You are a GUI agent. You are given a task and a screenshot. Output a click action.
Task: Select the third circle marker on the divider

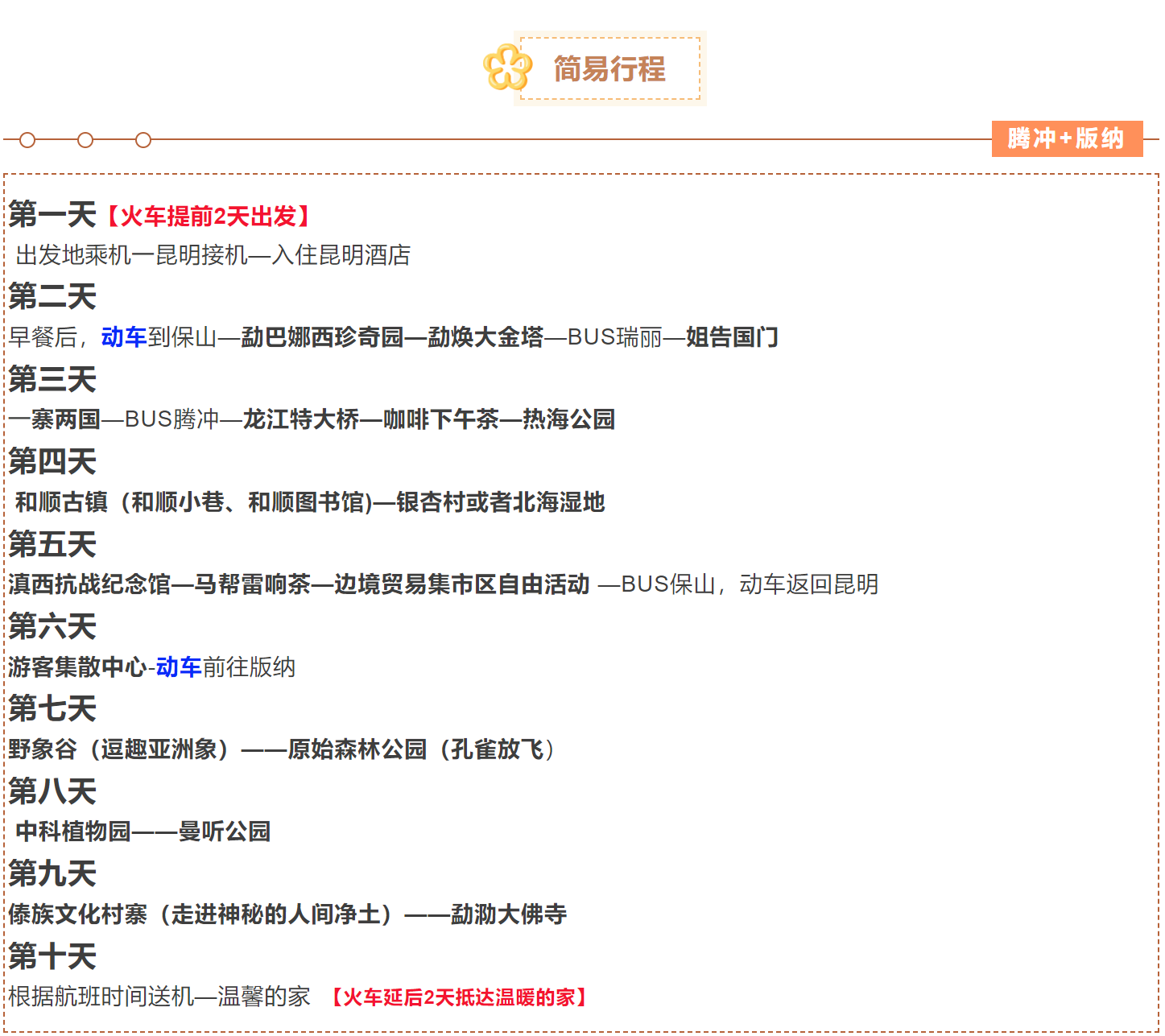tap(143, 140)
